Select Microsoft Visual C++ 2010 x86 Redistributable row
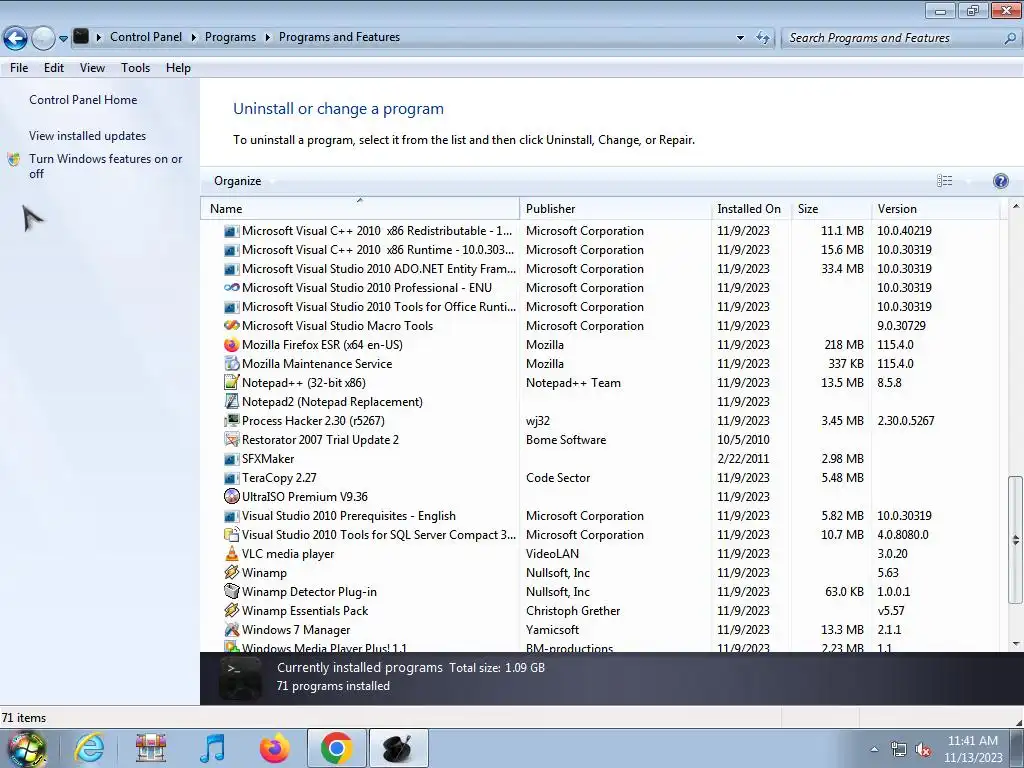This screenshot has height=768, width=1024. (600, 231)
